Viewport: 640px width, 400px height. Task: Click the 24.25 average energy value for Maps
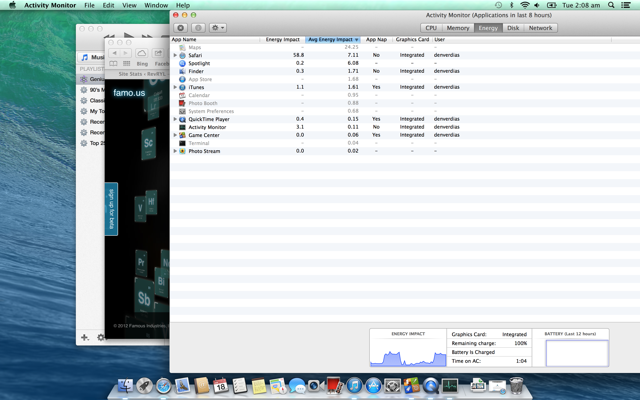point(351,47)
